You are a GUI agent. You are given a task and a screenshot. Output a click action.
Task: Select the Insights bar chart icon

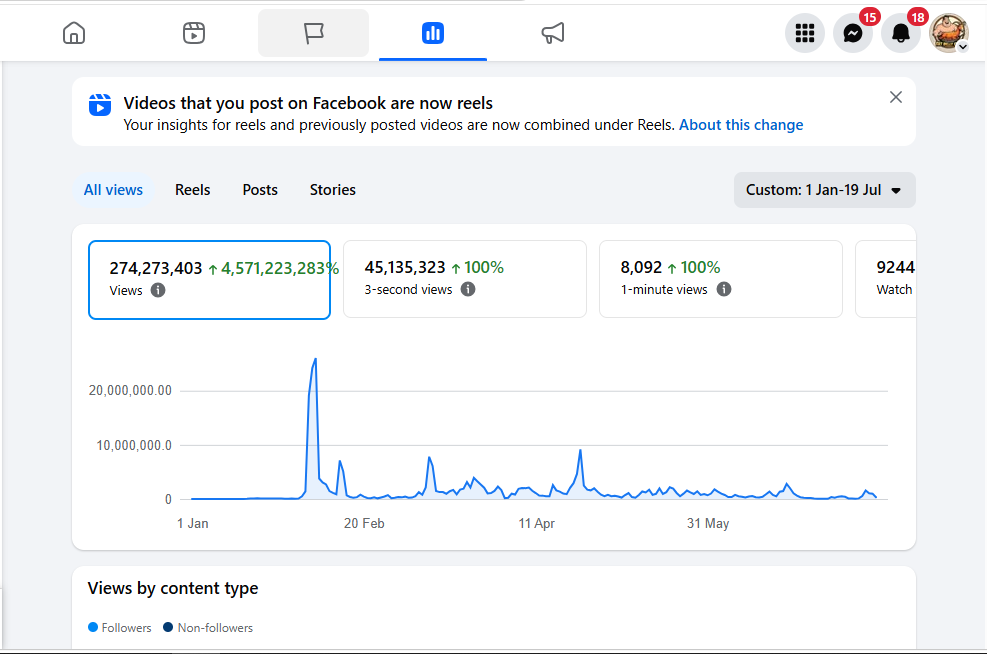tap(433, 33)
